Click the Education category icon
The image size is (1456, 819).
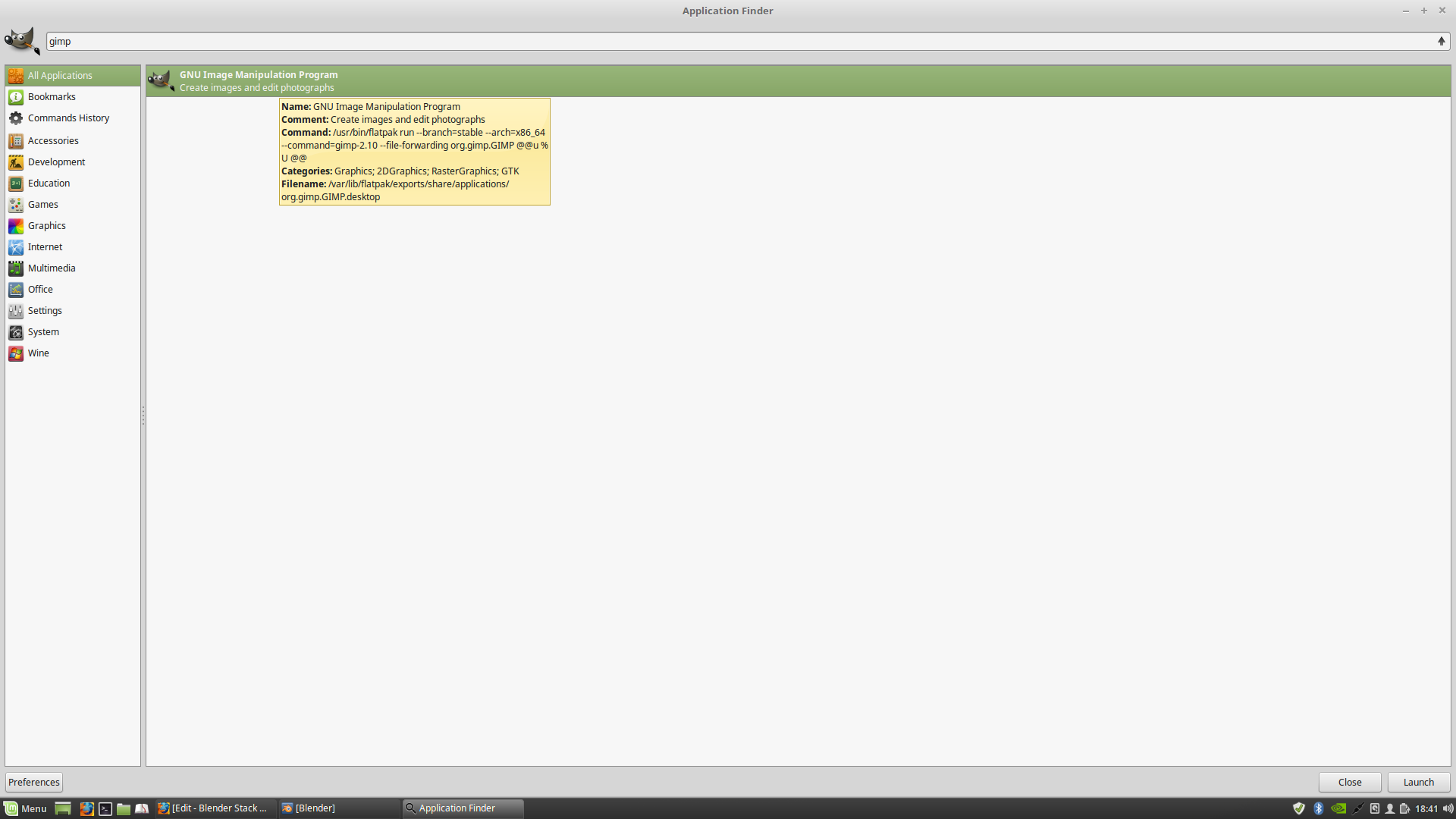pos(16,182)
